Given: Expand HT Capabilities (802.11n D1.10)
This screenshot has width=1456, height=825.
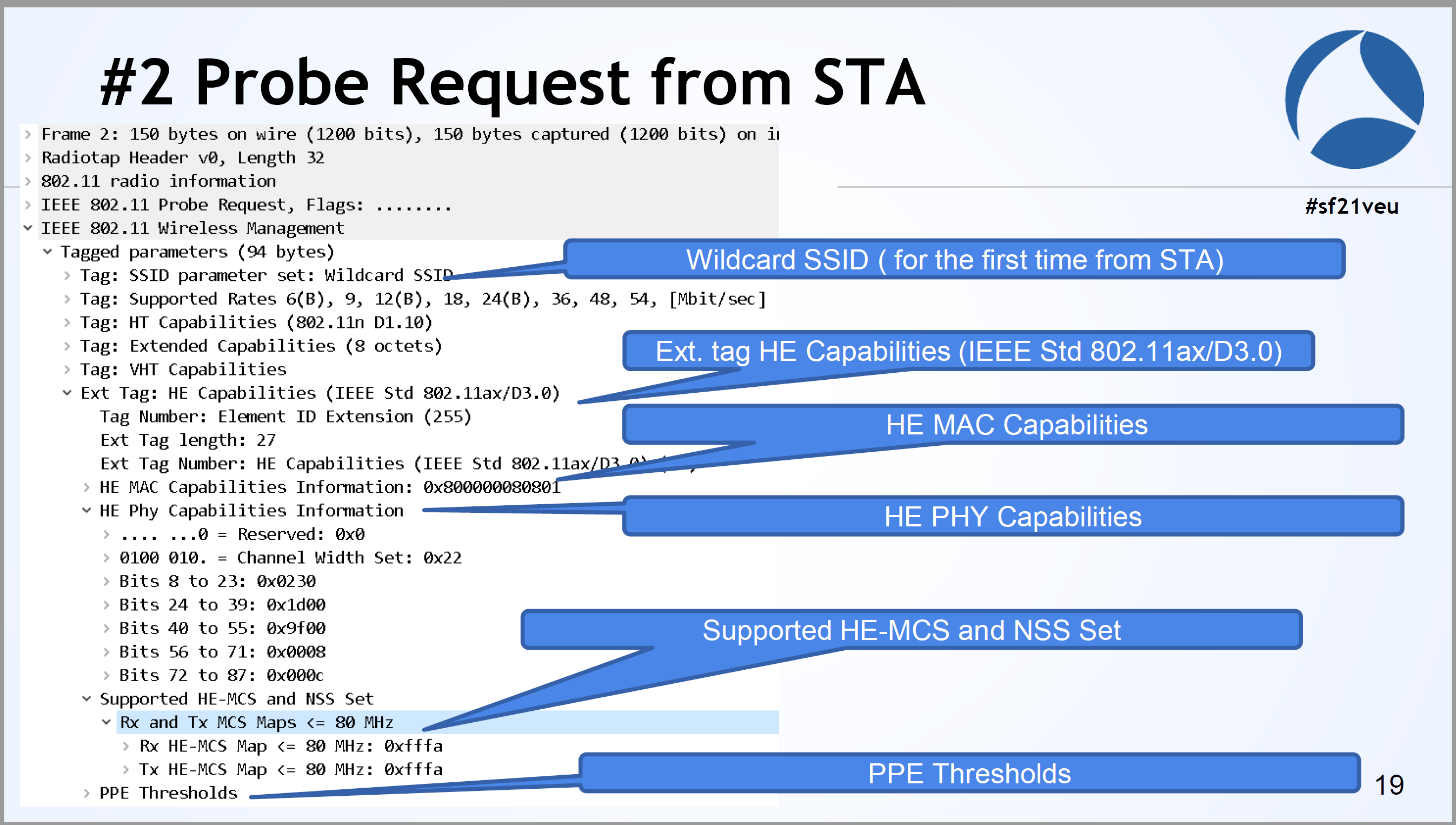Looking at the screenshot, I should coord(67,322).
